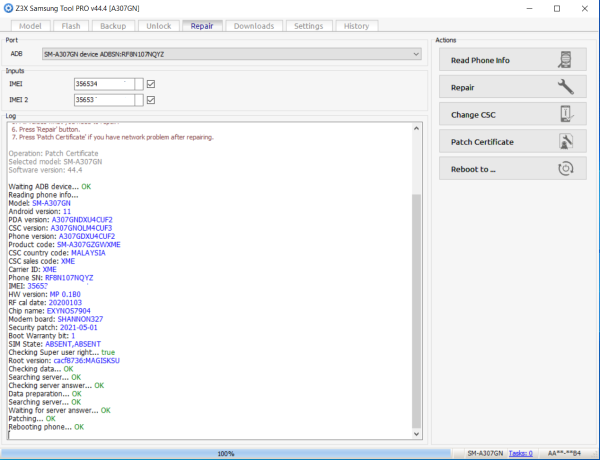Open the Unlock tab

click(x=158, y=26)
